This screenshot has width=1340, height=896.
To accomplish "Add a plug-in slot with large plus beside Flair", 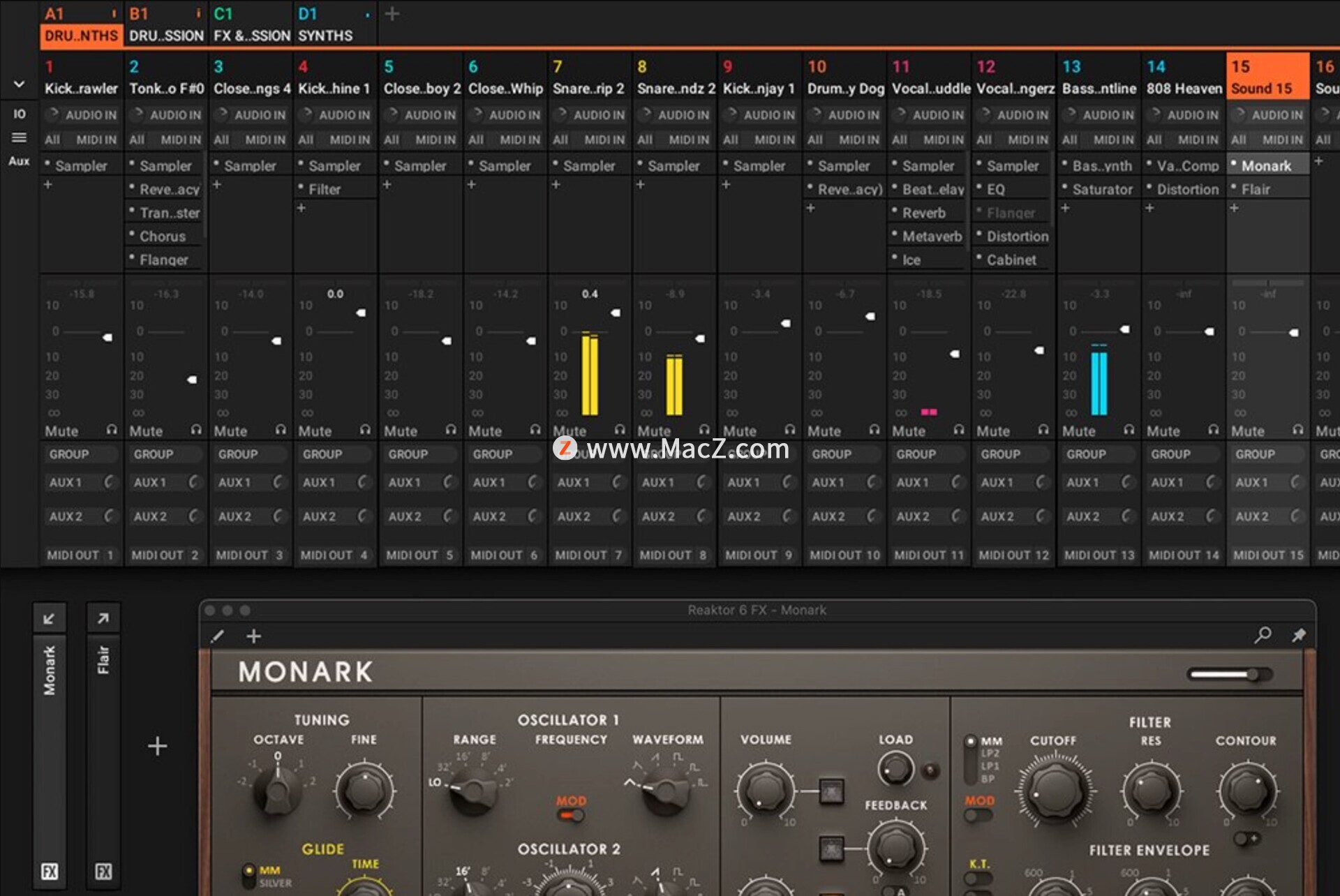I will [158, 746].
